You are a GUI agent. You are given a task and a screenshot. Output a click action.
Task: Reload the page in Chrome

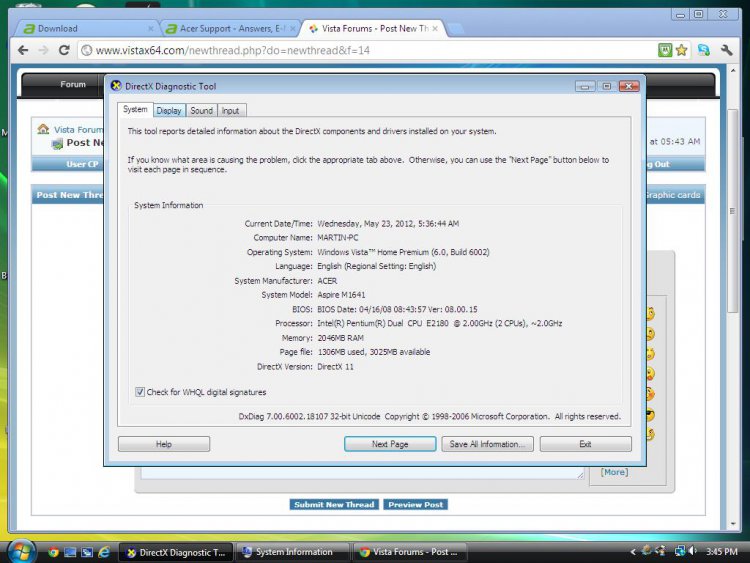(x=64, y=50)
